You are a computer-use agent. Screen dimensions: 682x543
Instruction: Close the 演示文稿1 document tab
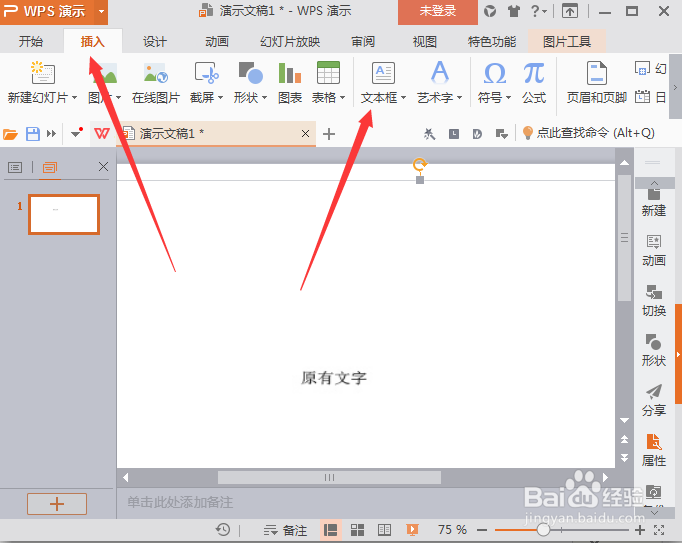click(305, 134)
